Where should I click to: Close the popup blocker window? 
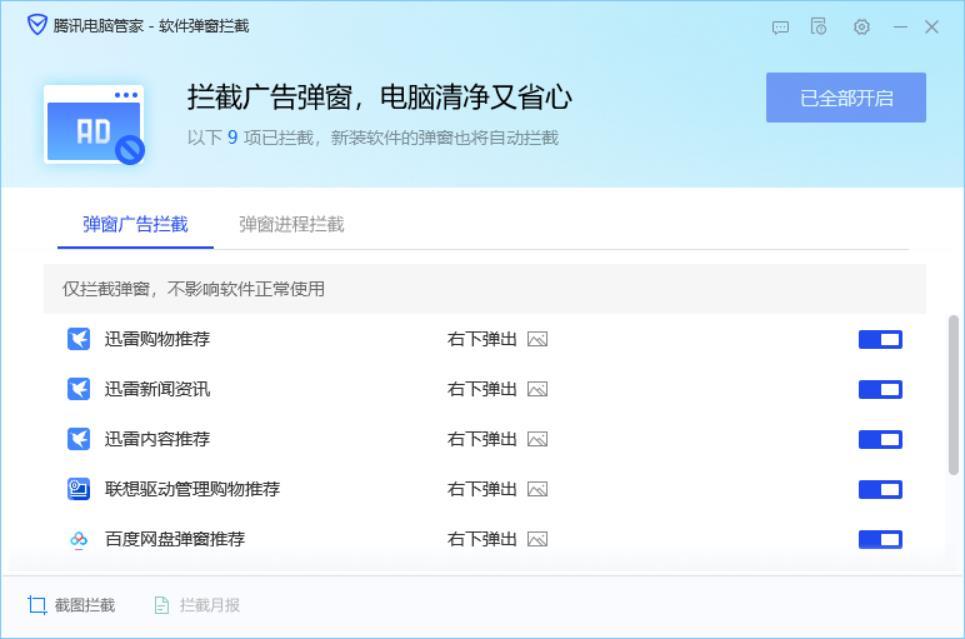point(932,27)
